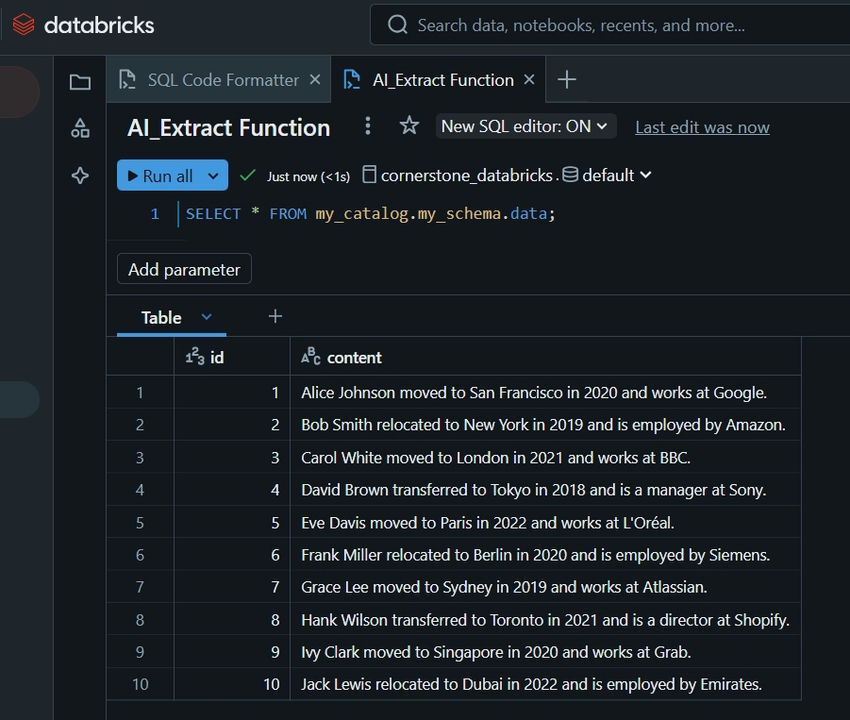Open the Last edit was now link
Screen dimensions: 850x720
[x=702, y=127]
